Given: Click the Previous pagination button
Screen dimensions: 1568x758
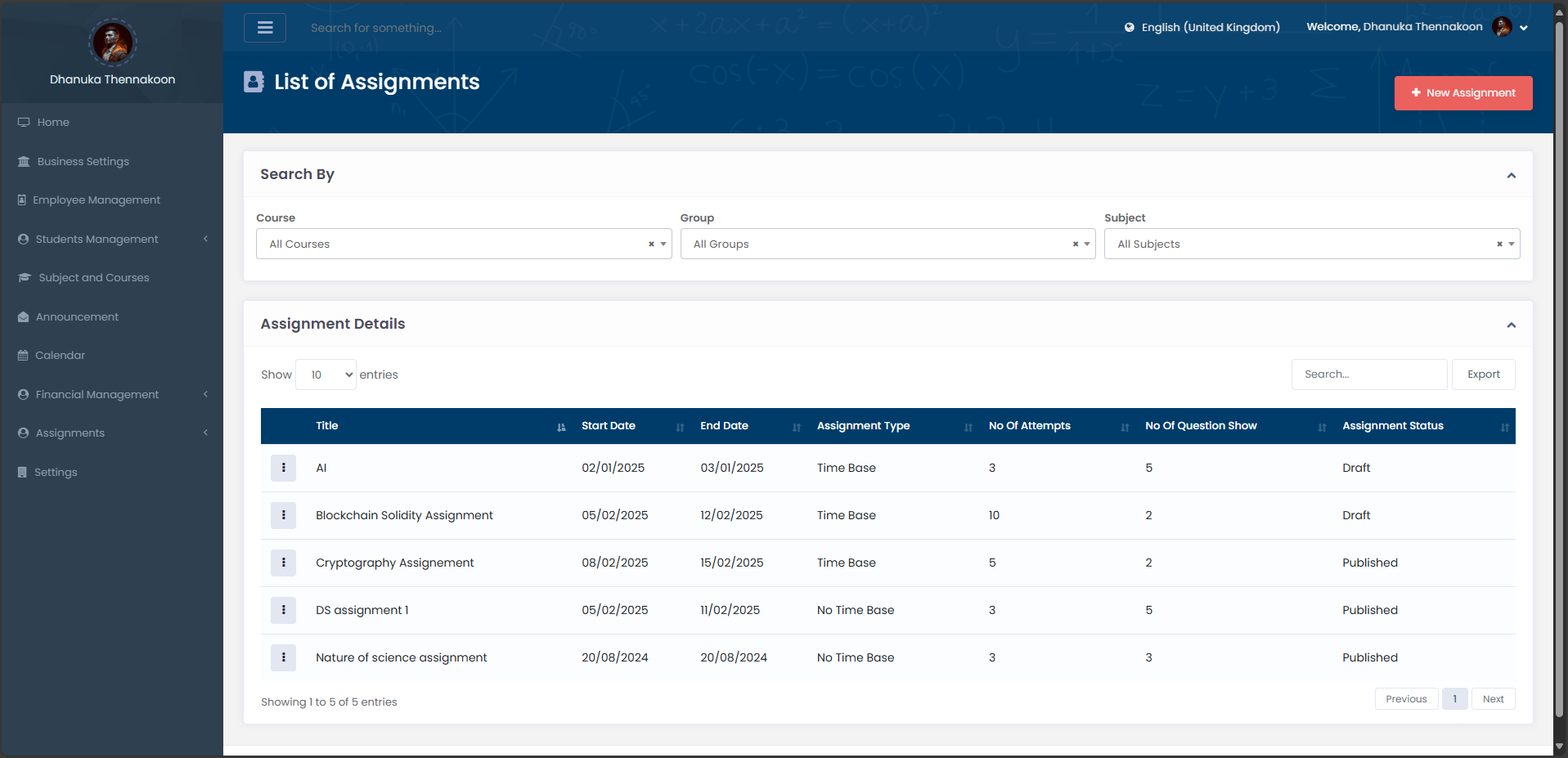Looking at the screenshot, I should tap(1406, 699).
